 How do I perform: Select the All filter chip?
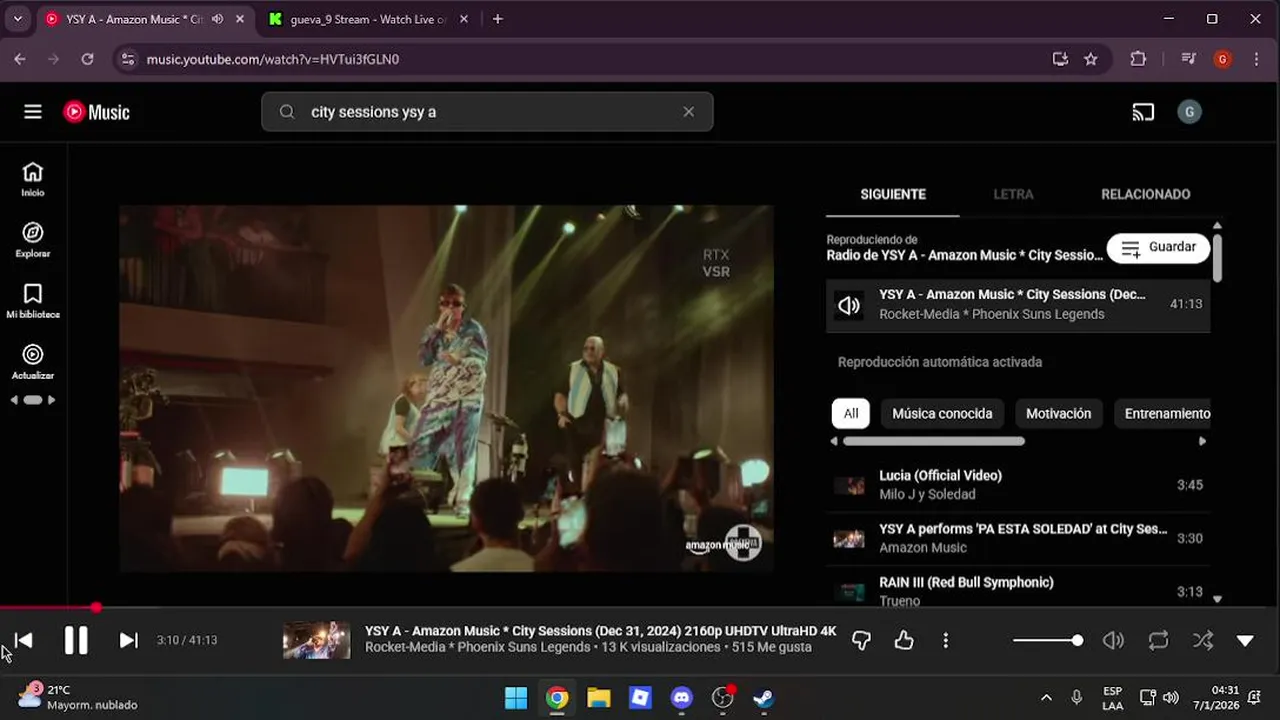[851, 413]
